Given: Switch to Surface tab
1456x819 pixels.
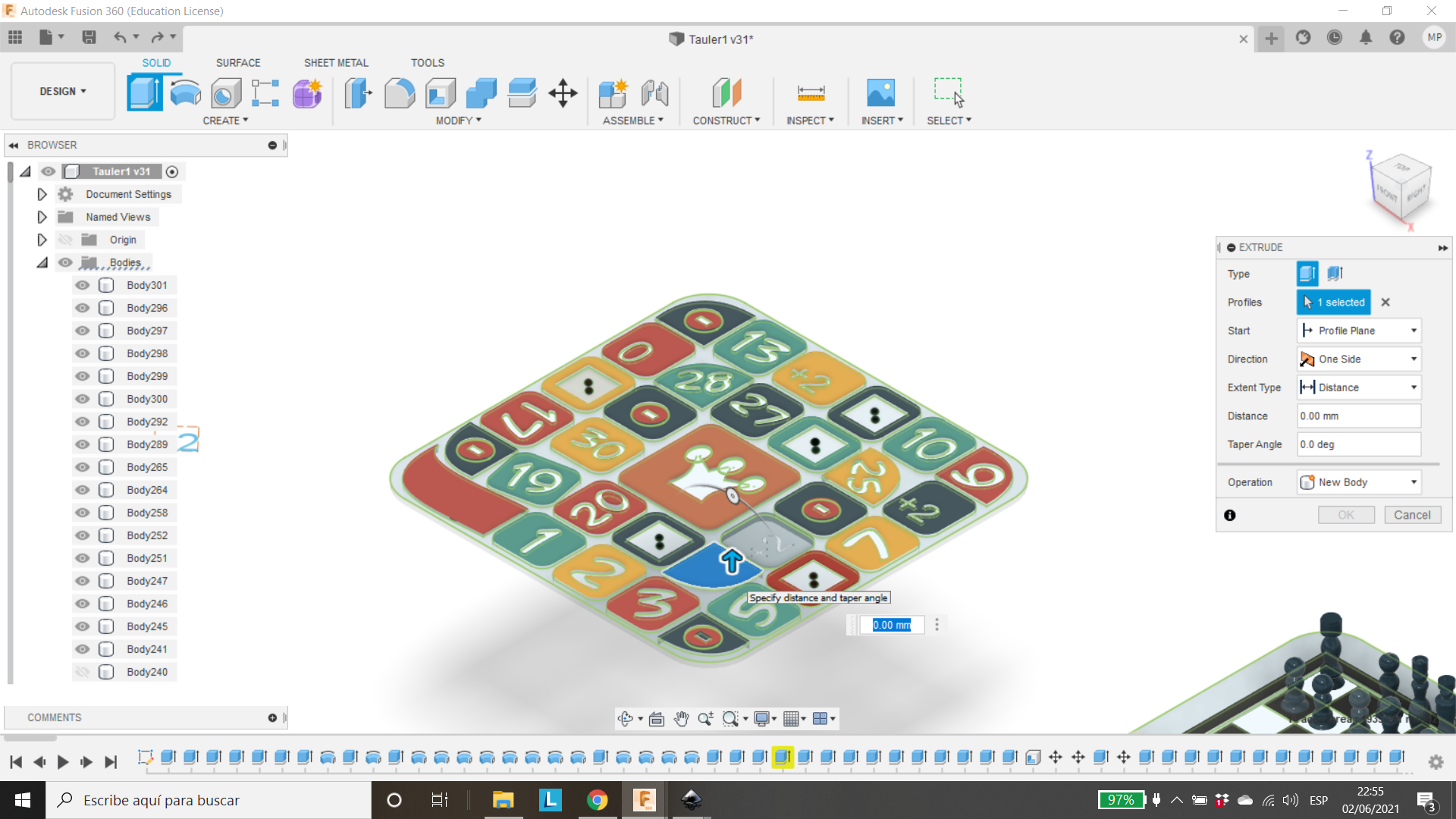Looking at the screenshot, I should click(x=237, y=63).
